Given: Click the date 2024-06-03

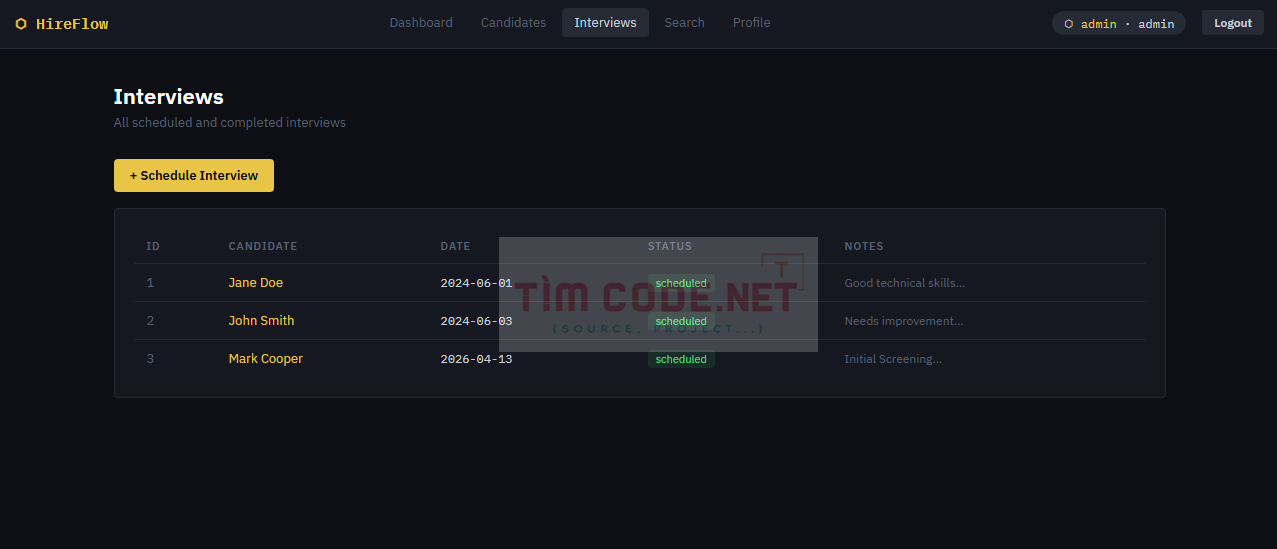Looking at the screenshot, I should [476, 321].
